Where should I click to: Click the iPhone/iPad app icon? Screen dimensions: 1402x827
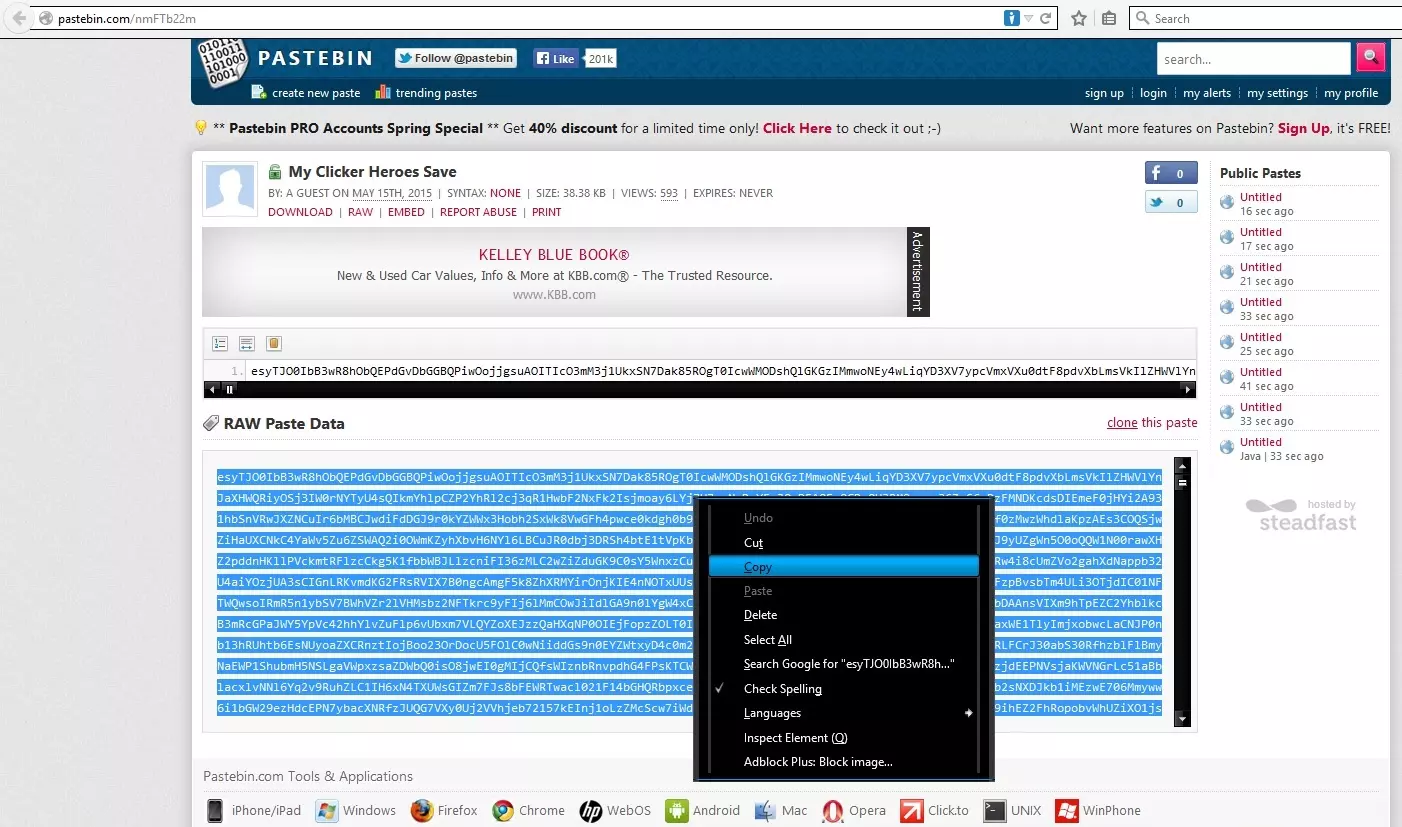click(214, 810)
